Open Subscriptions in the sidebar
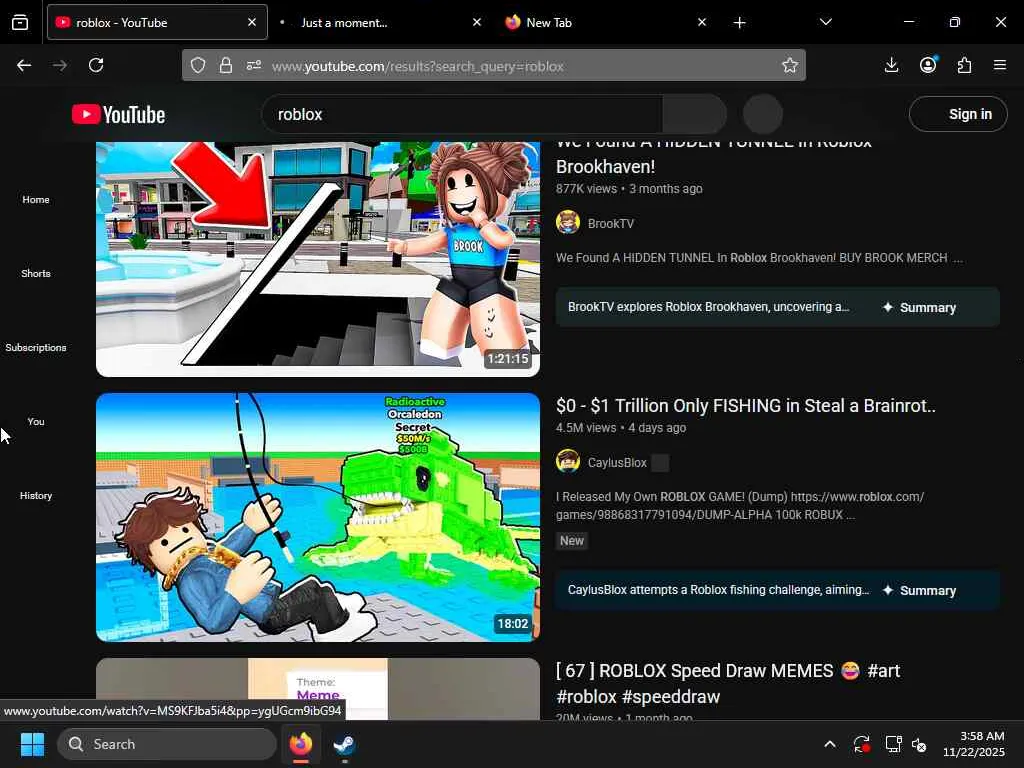This screenshot has height=768, width=1024. coord(36,347)
